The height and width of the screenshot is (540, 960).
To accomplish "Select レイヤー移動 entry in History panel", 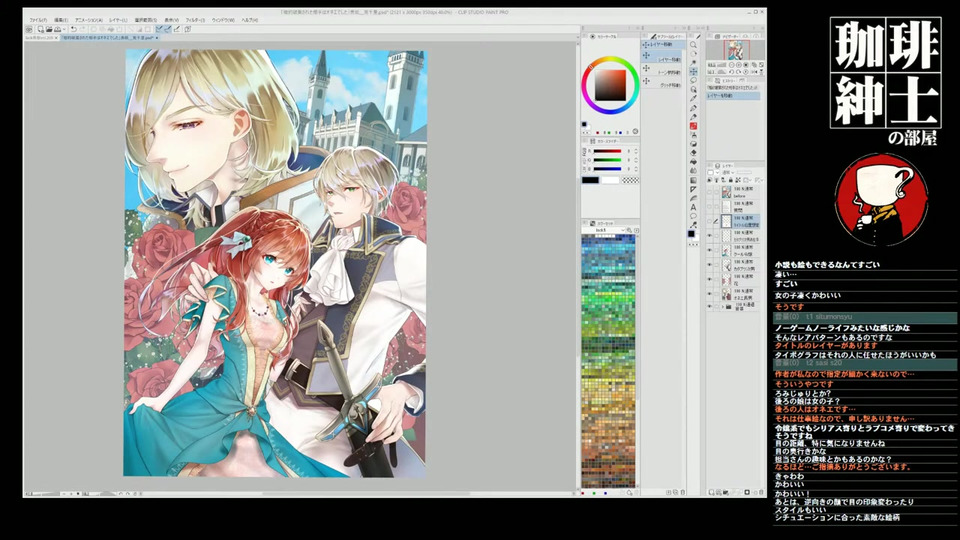I will pos(733,96).
